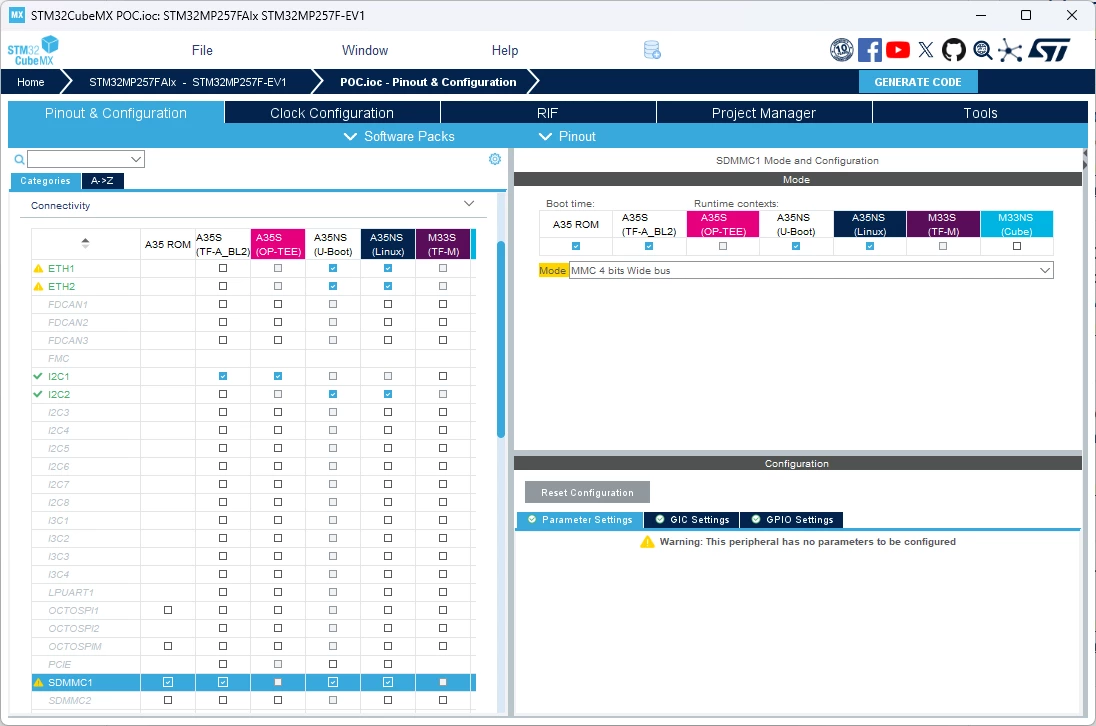Go to Home breadcrumb
Image resolution: width=1096 pixels, height=726 pixels.
click(x=31, y=82)
